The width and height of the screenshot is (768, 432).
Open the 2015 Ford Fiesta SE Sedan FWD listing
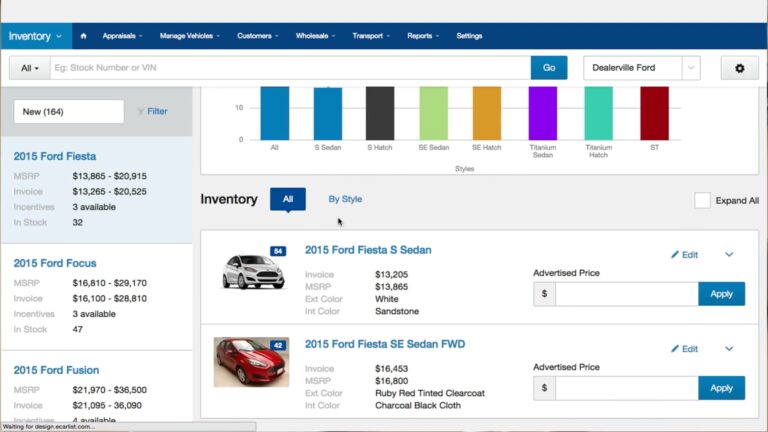pyautogui.click(x=385, y=344)
